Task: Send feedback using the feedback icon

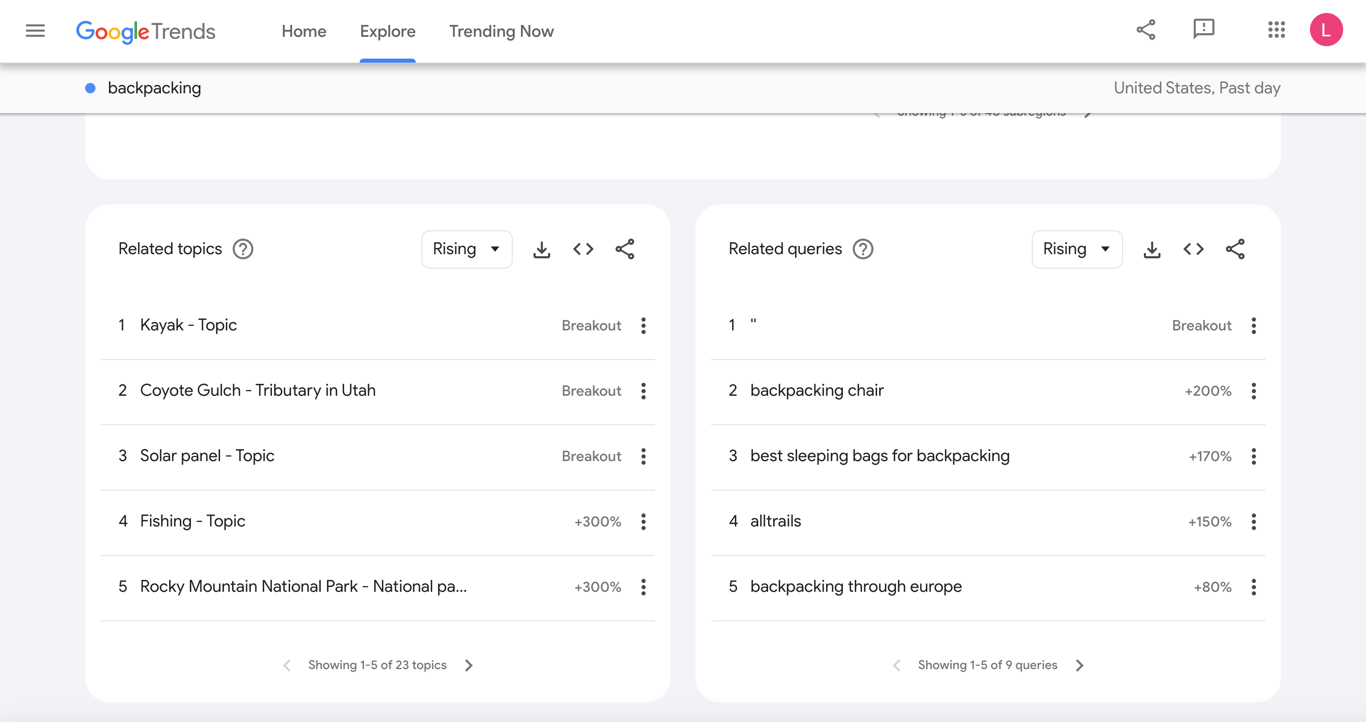Action: [1203, 30]
